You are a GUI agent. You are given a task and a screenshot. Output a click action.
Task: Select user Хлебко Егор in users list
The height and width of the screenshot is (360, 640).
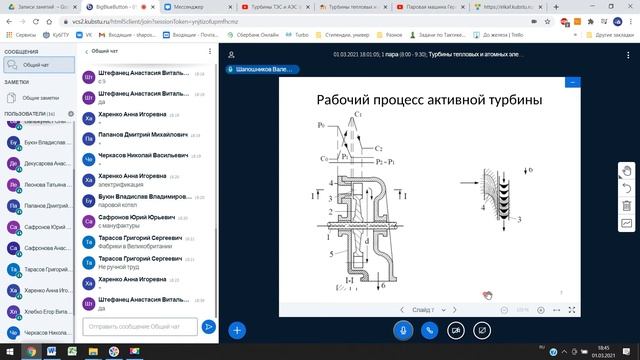(x=39, y=311)
